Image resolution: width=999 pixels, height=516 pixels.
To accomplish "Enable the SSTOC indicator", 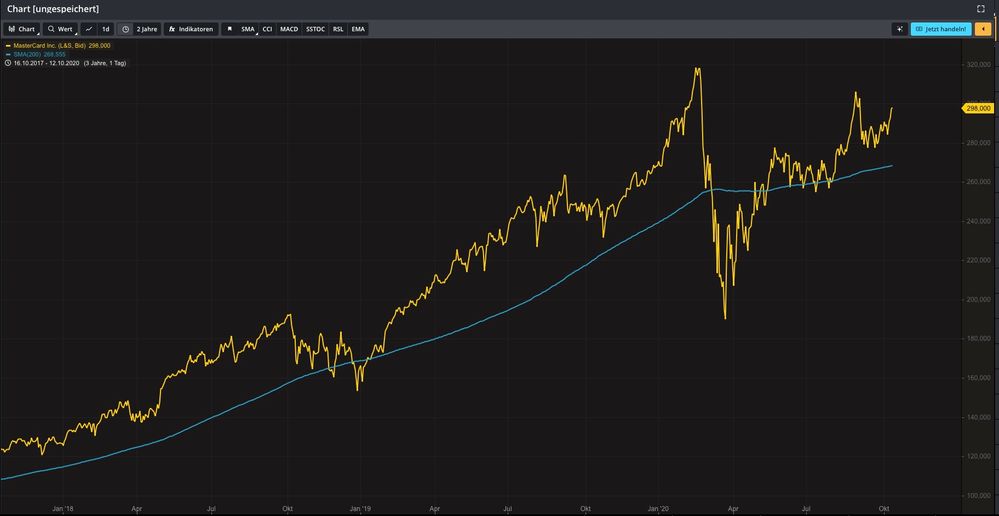I will point(315,29).
